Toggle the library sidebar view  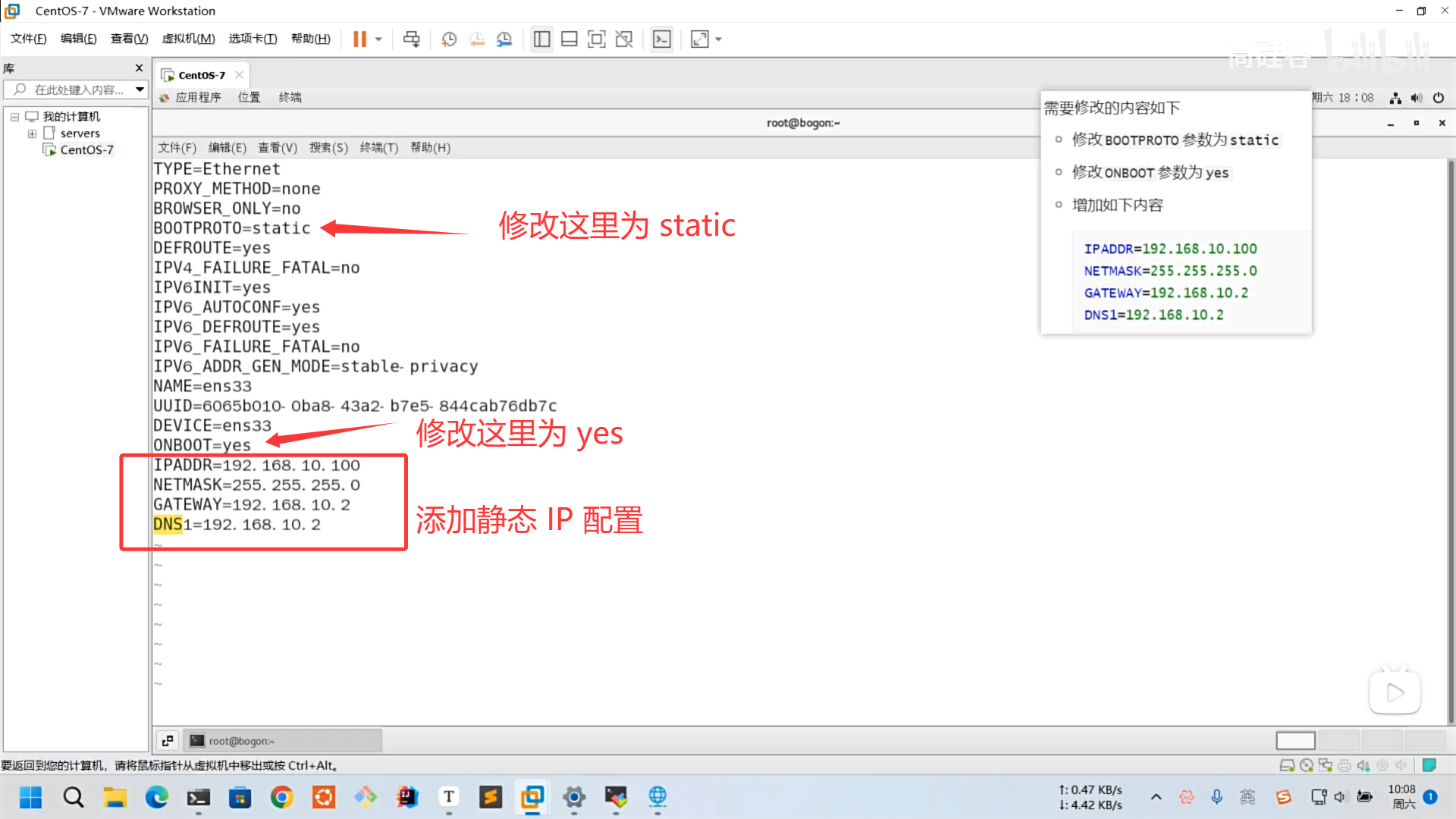541,39
